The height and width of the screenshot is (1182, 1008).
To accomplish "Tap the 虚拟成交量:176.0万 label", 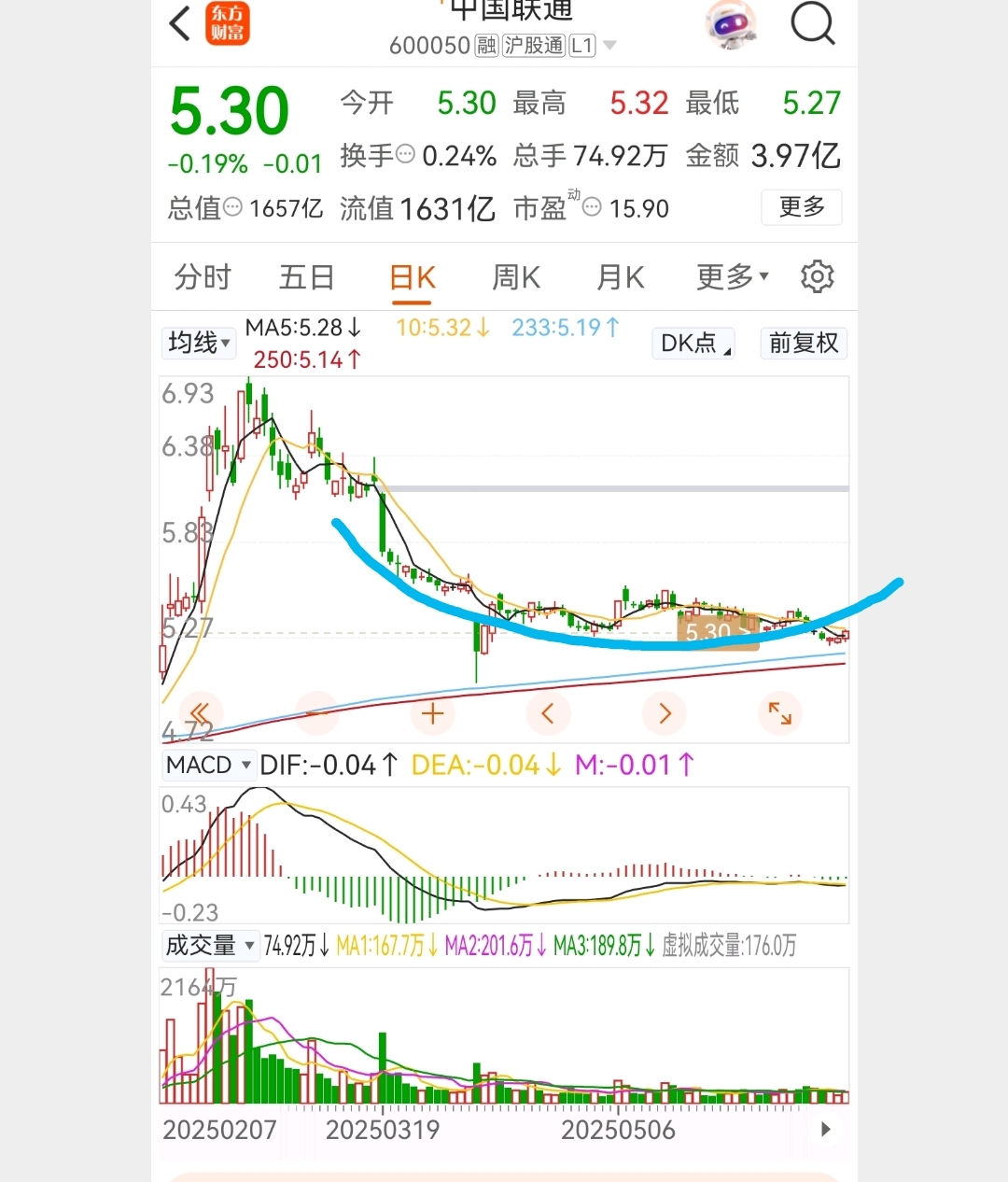I will (729, 946).
